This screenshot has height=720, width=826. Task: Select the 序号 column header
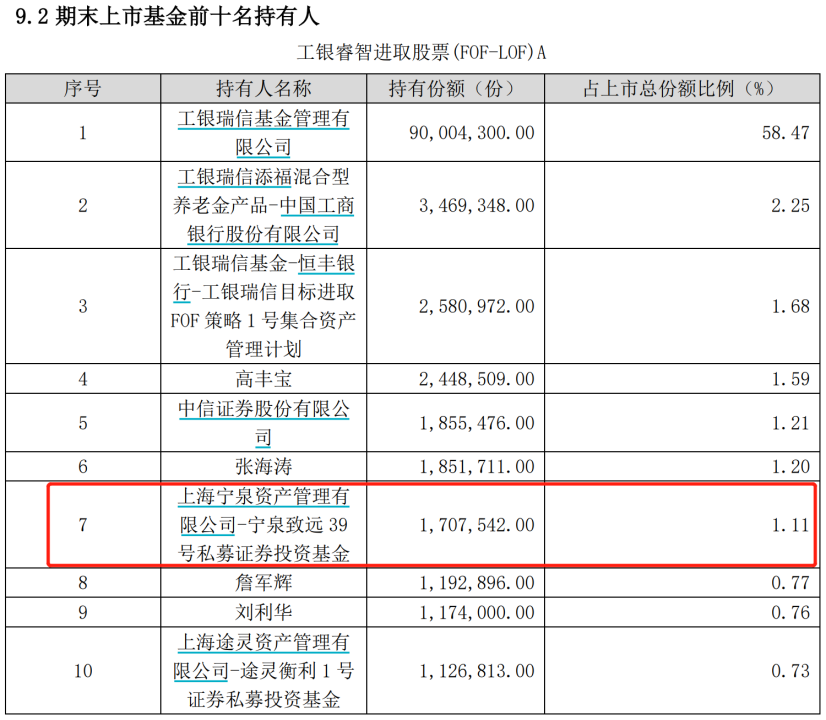83,88
